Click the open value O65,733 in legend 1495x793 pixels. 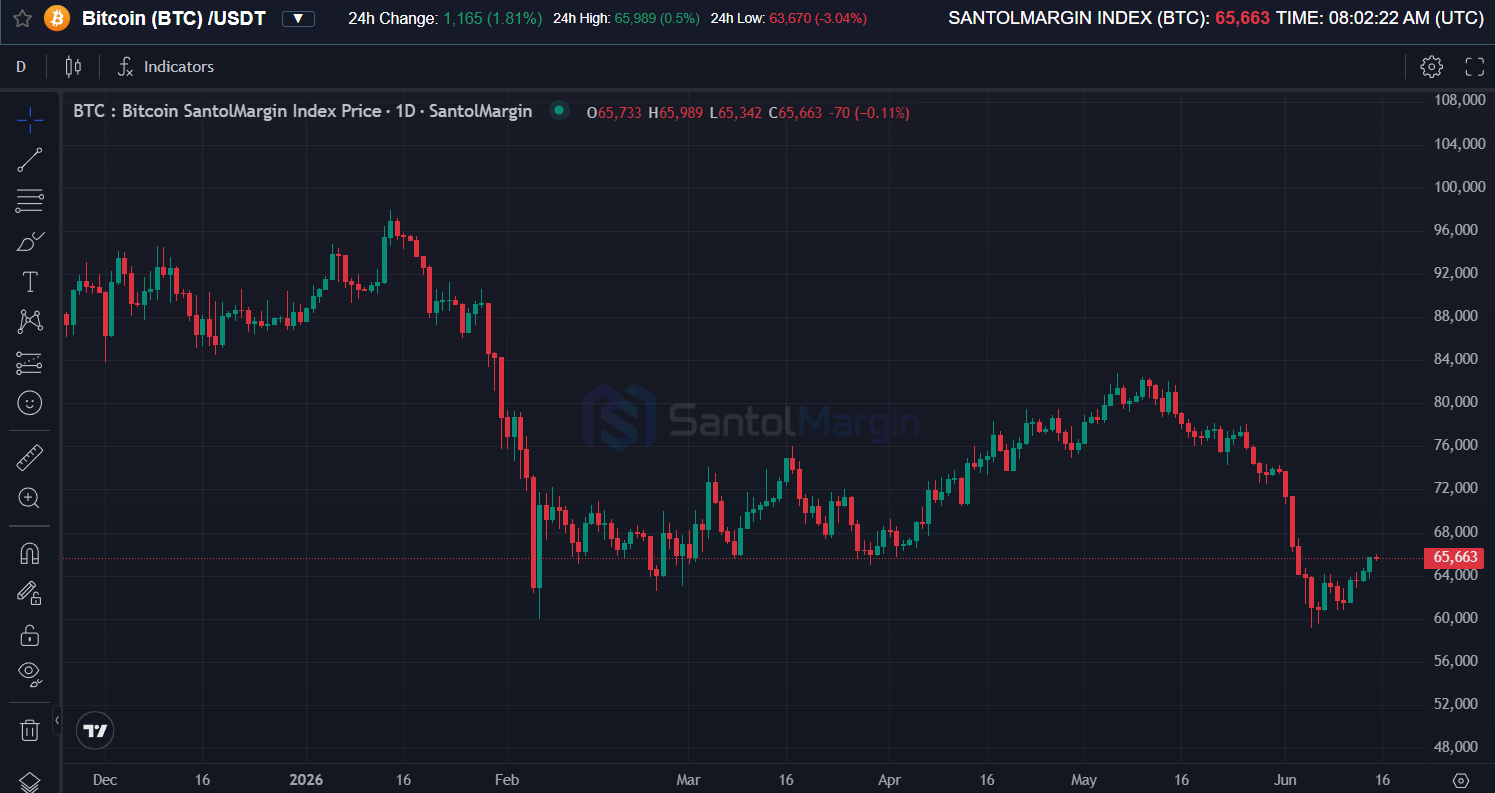click(614, 113)
